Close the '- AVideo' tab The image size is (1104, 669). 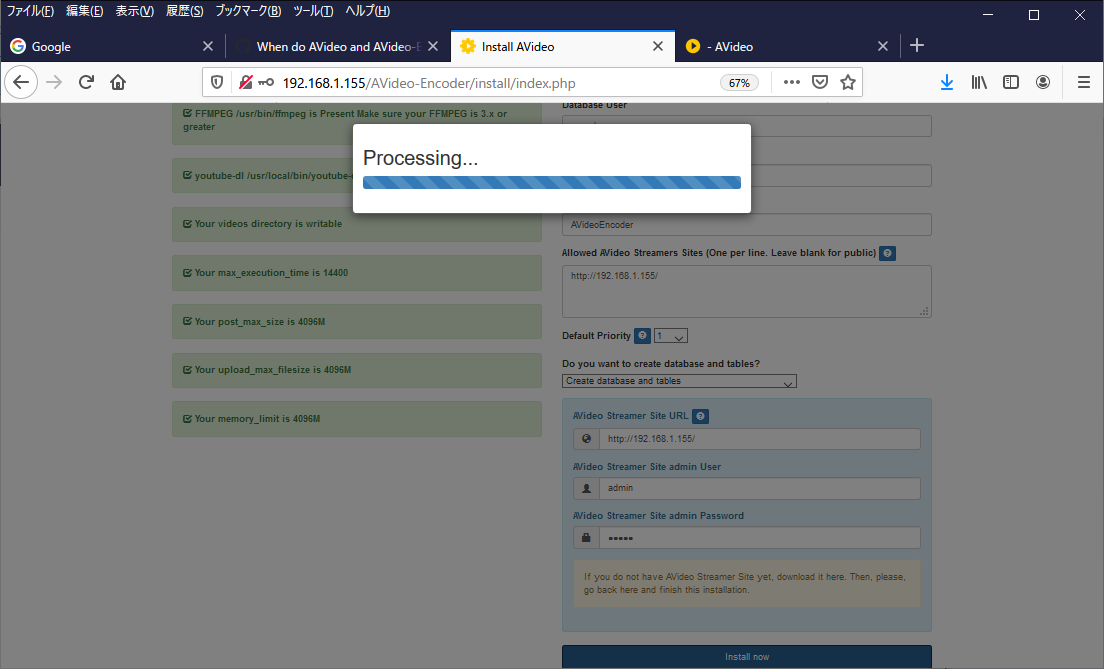[x=883, y=46]
